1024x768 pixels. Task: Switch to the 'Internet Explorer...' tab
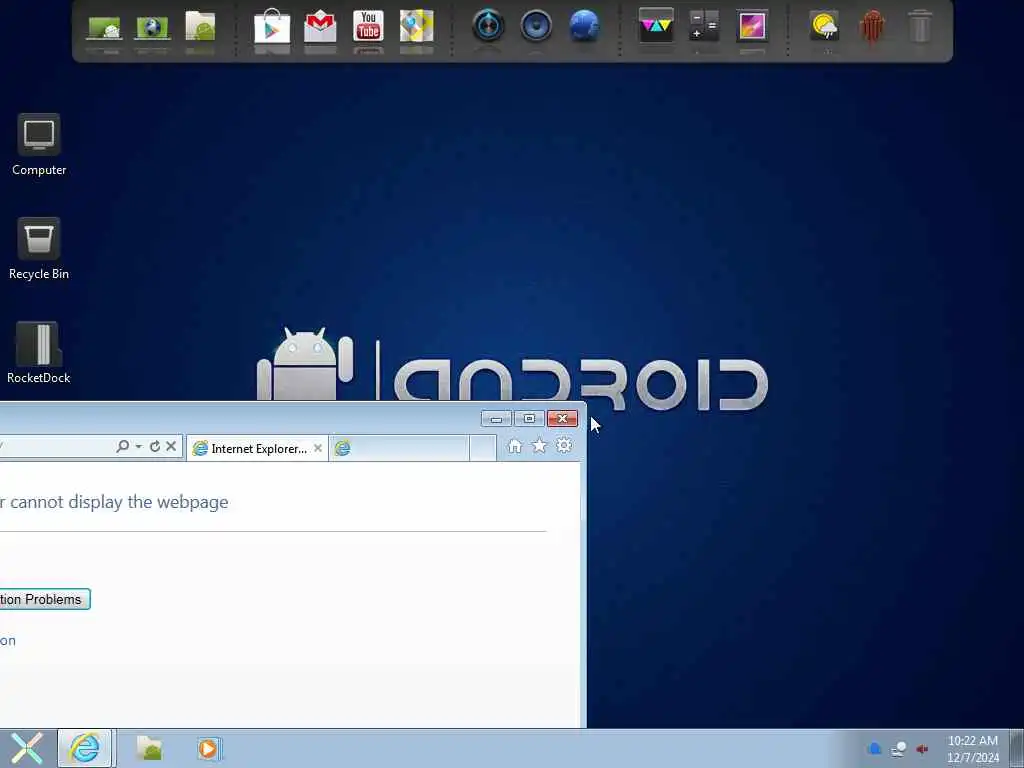[x=257, y=449]
